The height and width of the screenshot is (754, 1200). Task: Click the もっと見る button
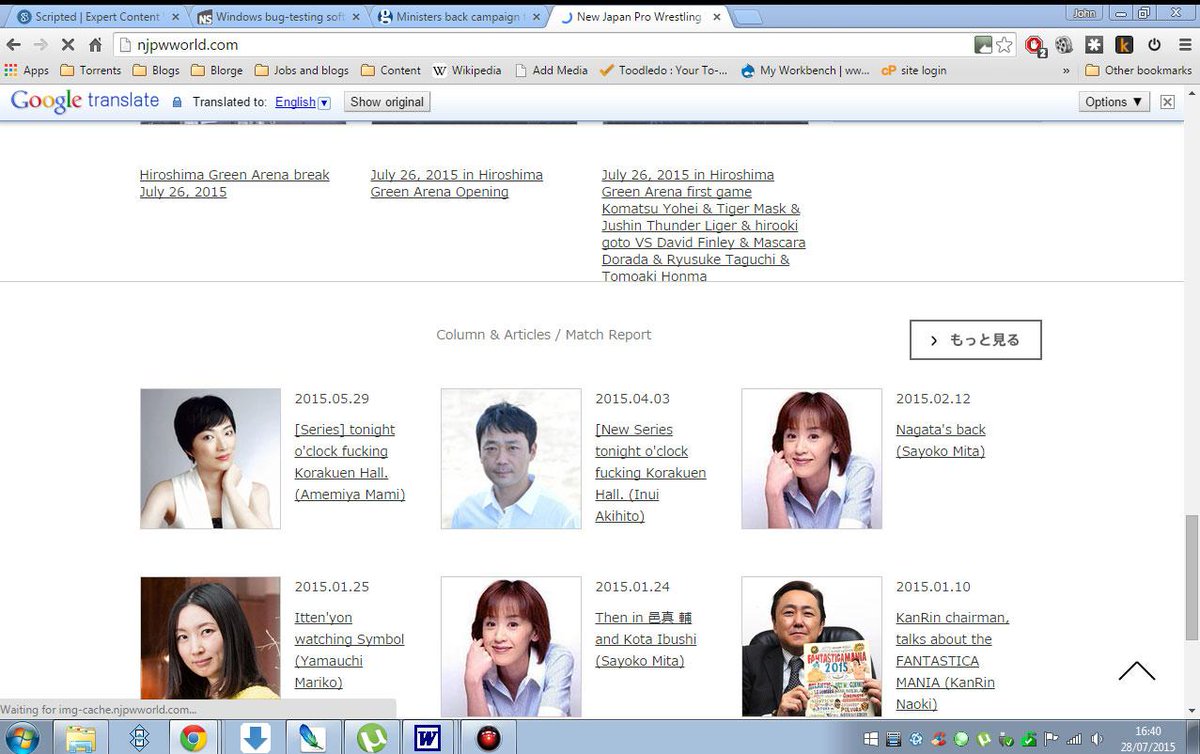[975, 340]
